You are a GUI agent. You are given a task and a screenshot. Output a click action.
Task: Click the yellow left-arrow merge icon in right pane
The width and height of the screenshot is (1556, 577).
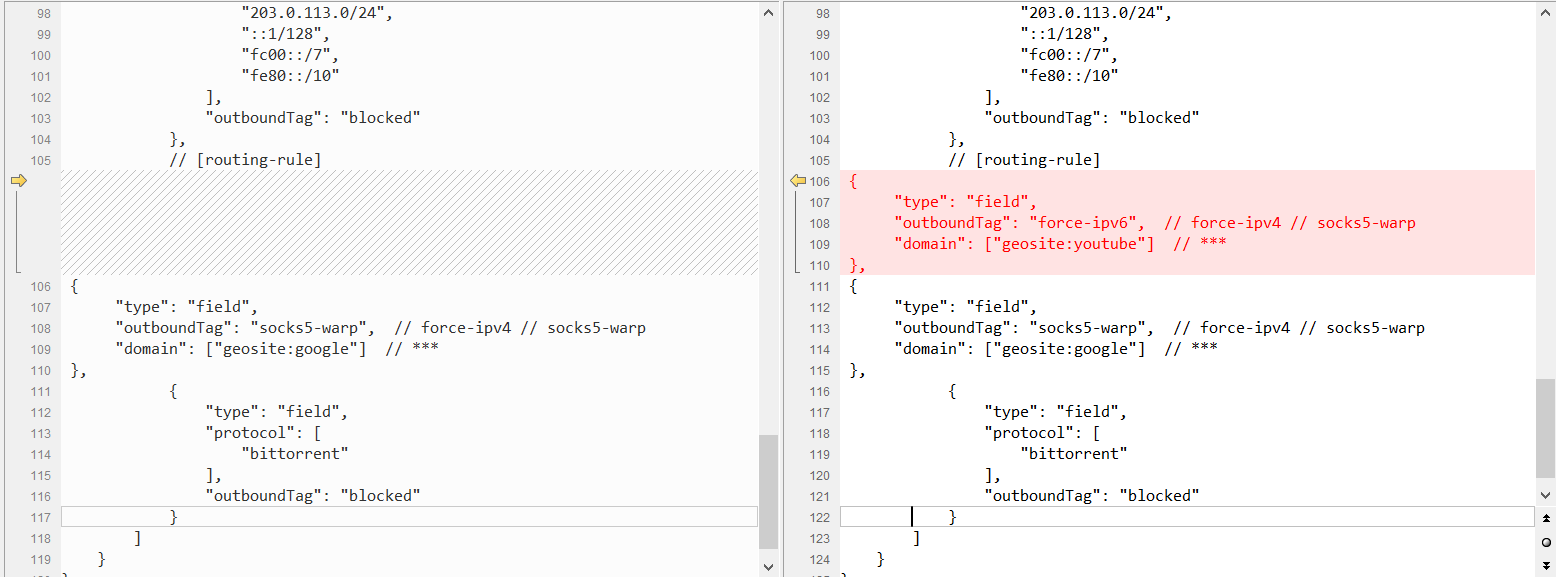(798, 181)
